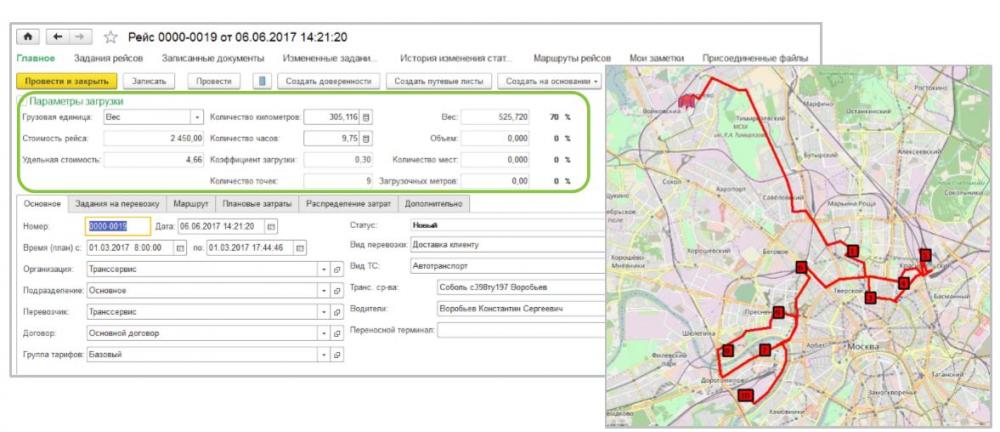Viewport: 1000px width, 432px height.
Task: Focus the Стоимость рейса field
Action: tap(154, 138)
